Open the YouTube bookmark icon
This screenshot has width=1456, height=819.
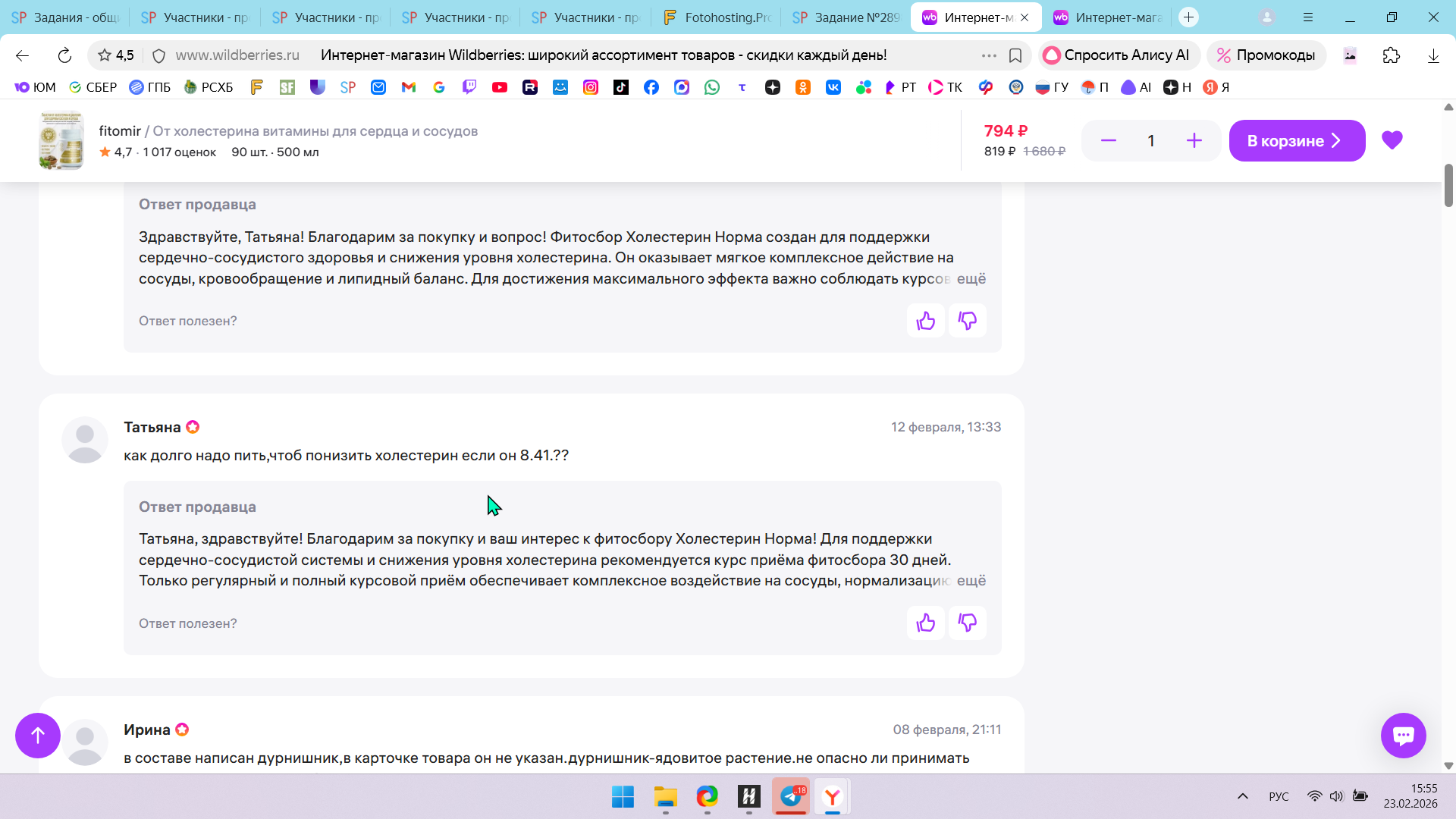tap(499, 87)
